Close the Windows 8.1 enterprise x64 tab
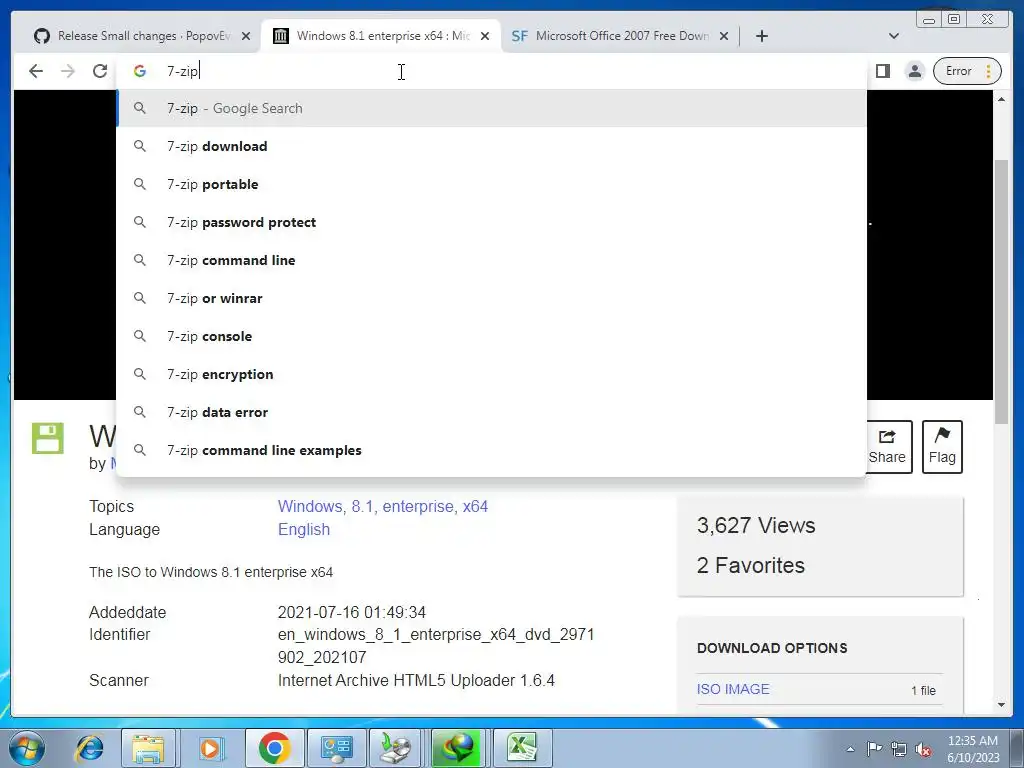Viewport: 1024px width, 768px height. click(485, 36)
